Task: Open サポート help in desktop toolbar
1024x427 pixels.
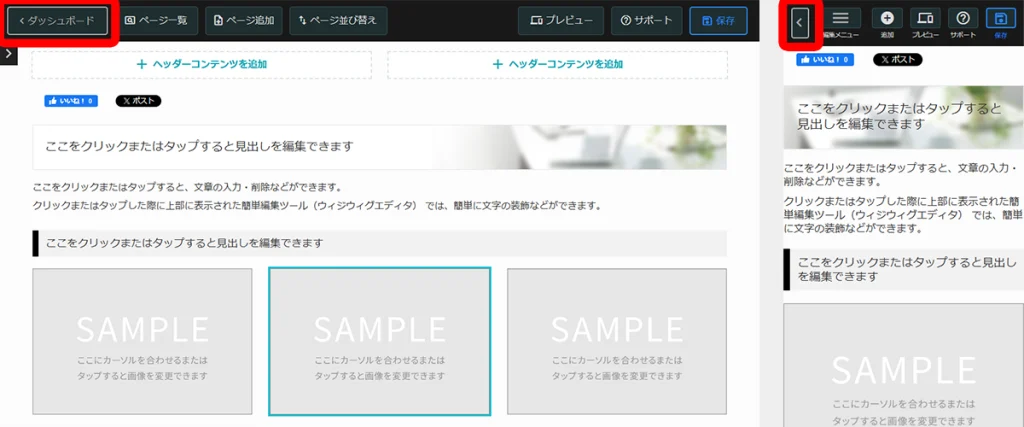Action: (x=646, y=20)
